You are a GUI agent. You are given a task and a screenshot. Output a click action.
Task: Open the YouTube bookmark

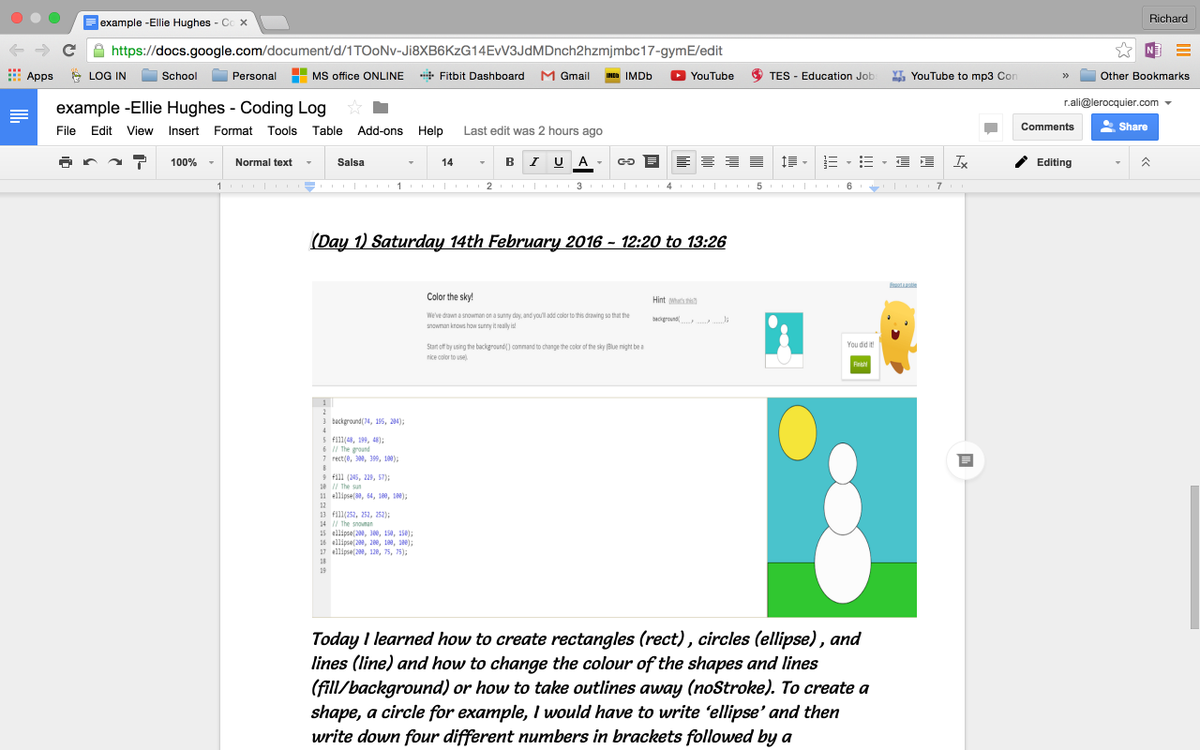pos(702,75)
